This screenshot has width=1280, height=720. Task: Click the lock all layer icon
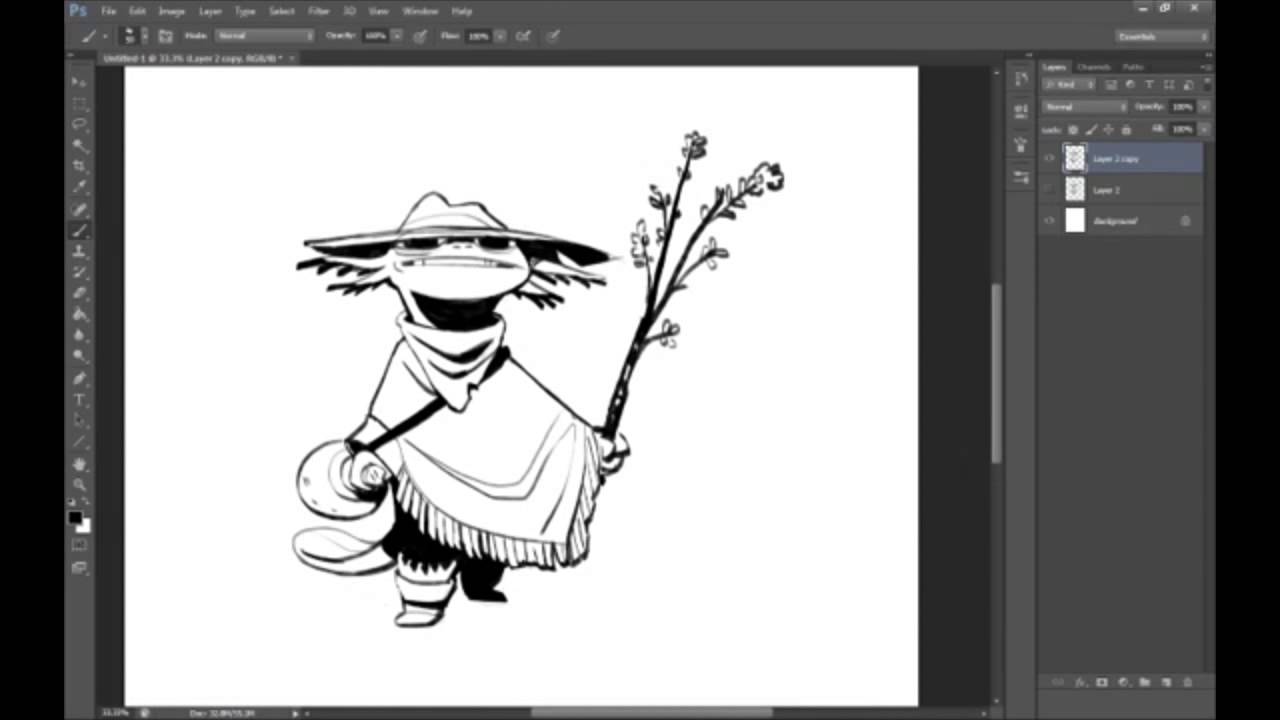(x=1126, y=130)
